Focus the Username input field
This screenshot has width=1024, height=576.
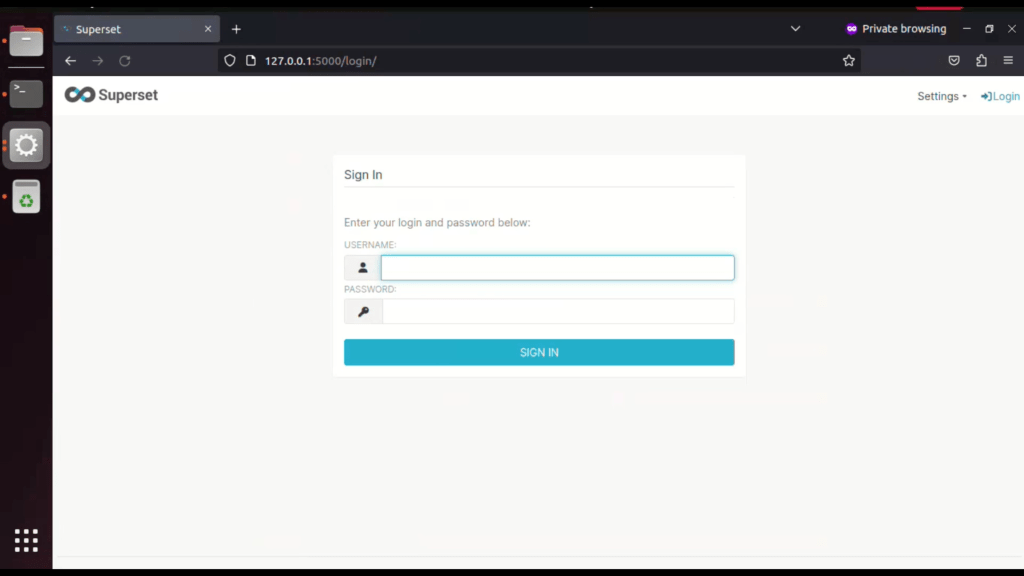click(557, 268)
